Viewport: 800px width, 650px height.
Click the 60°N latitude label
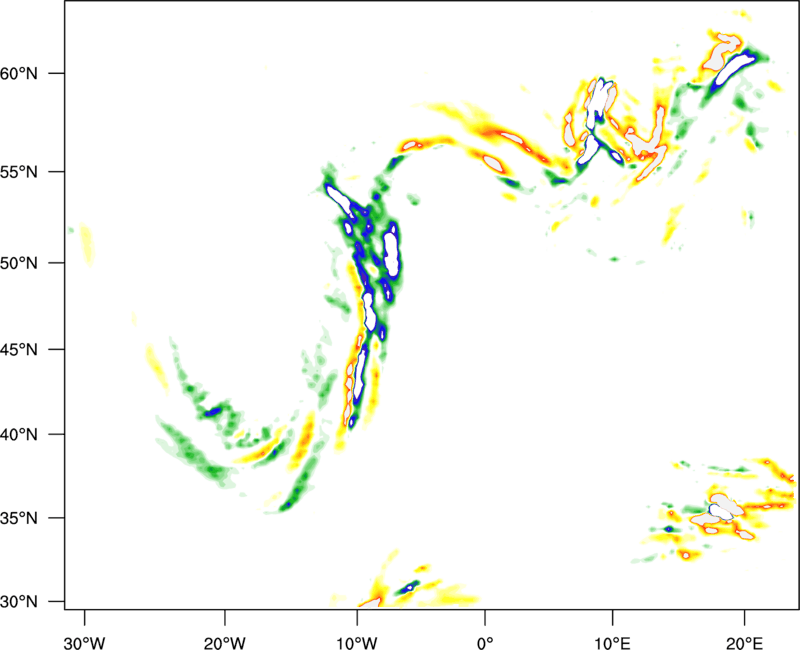[x=19, y=73]
